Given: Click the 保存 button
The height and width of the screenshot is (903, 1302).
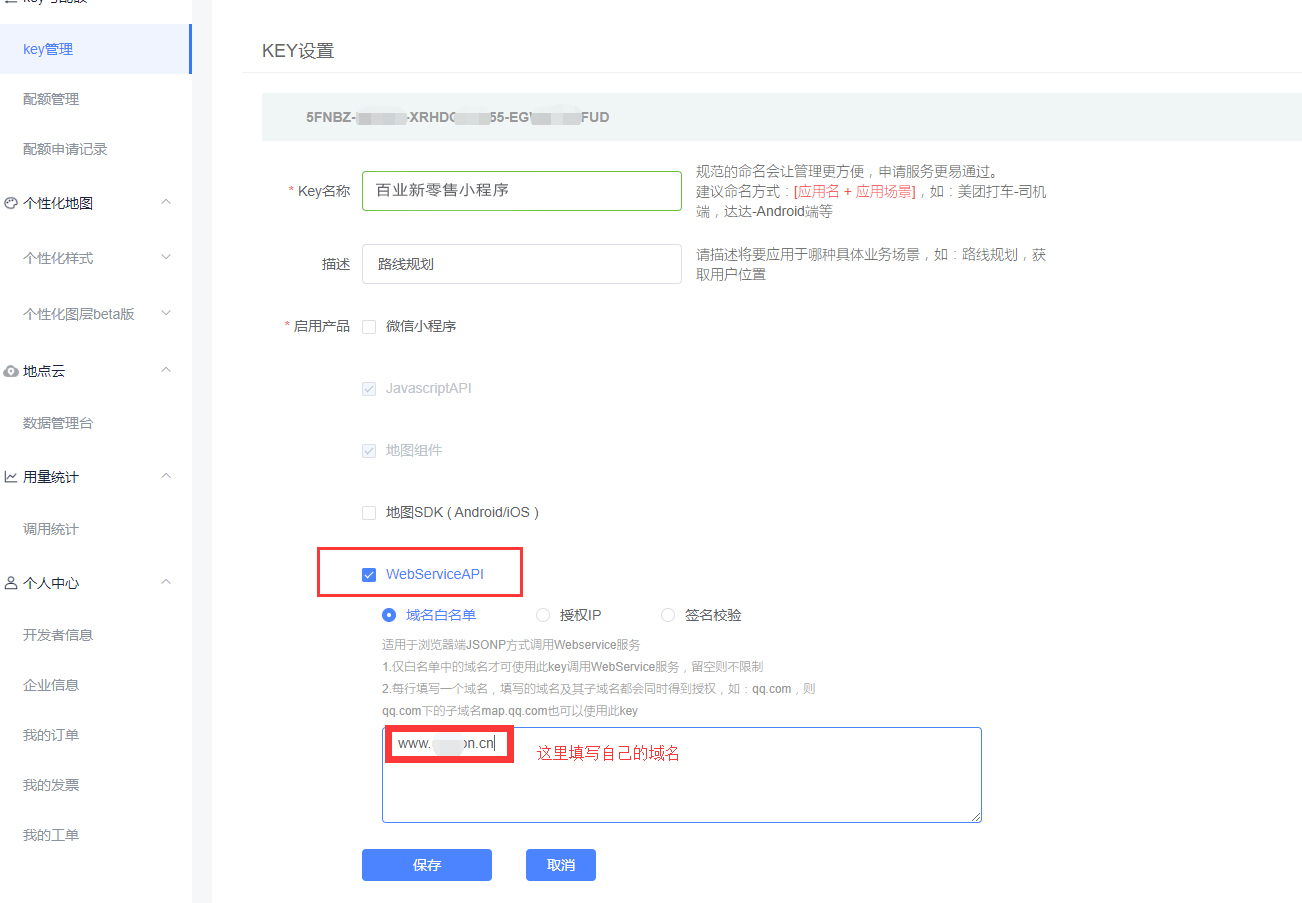Looking at the screenshot, I should click(426, 865).
